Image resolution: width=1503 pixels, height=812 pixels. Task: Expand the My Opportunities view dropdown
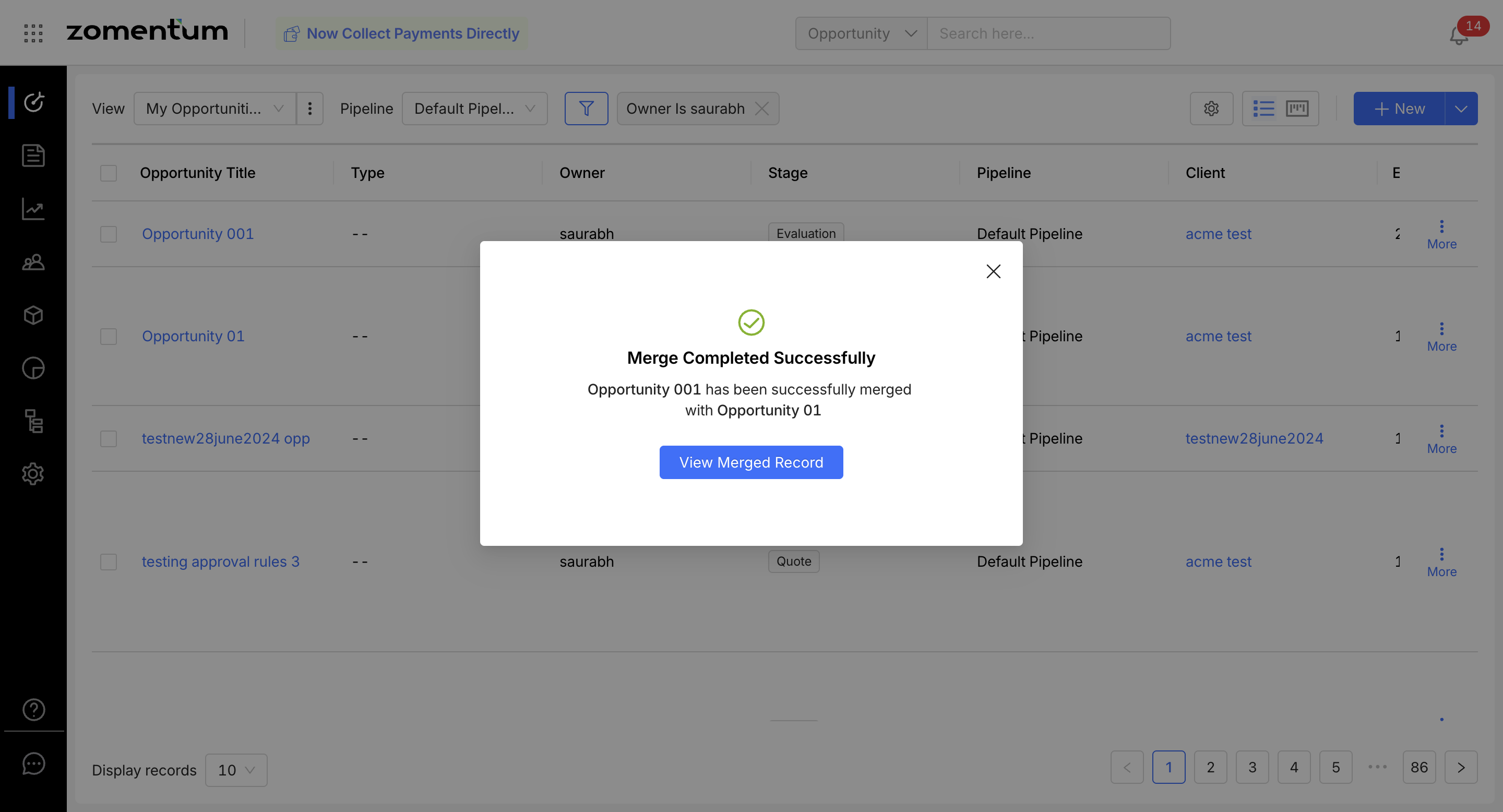(214, 109)
